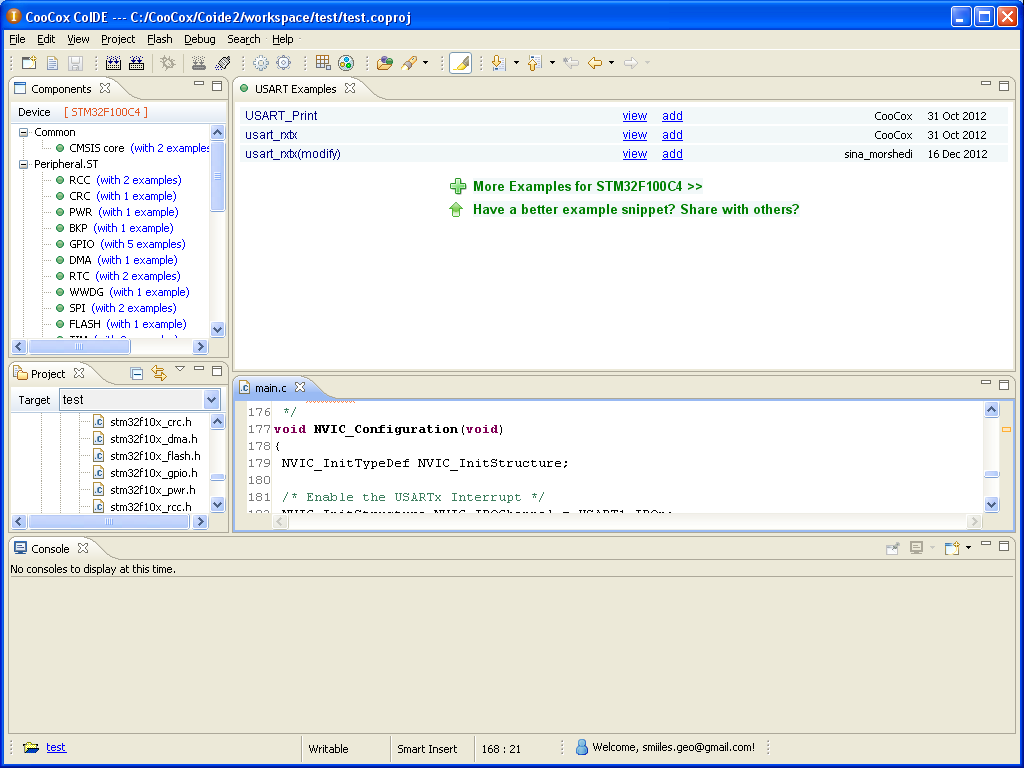The height and width of the screenshot is (768, 1024).
Task: Click the Rebuild toolbar icon
Action: (x=136, y=63)
